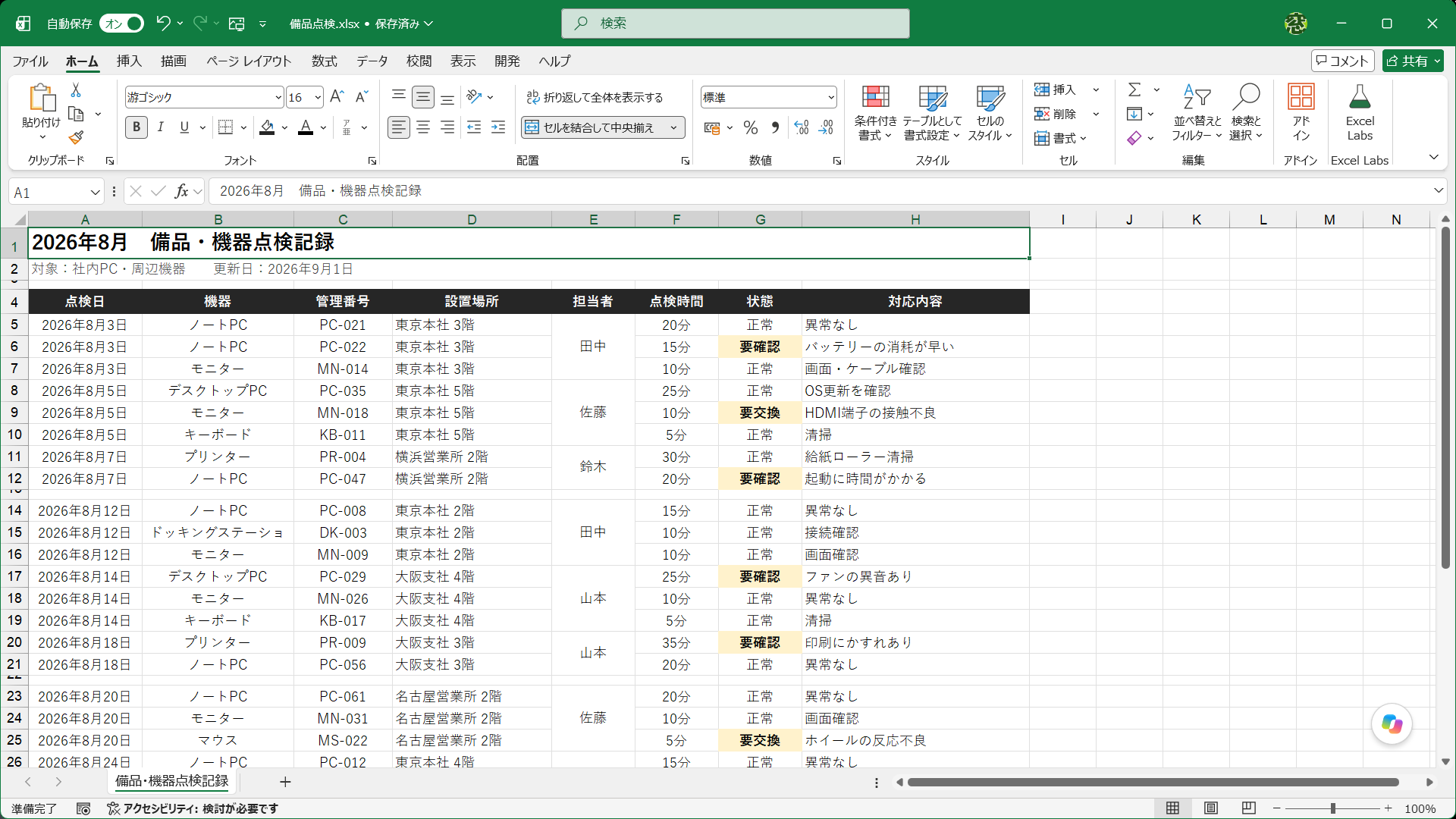1456x819 pixels.
Task: Increase font size with large A icon
Action: point(337,97)
